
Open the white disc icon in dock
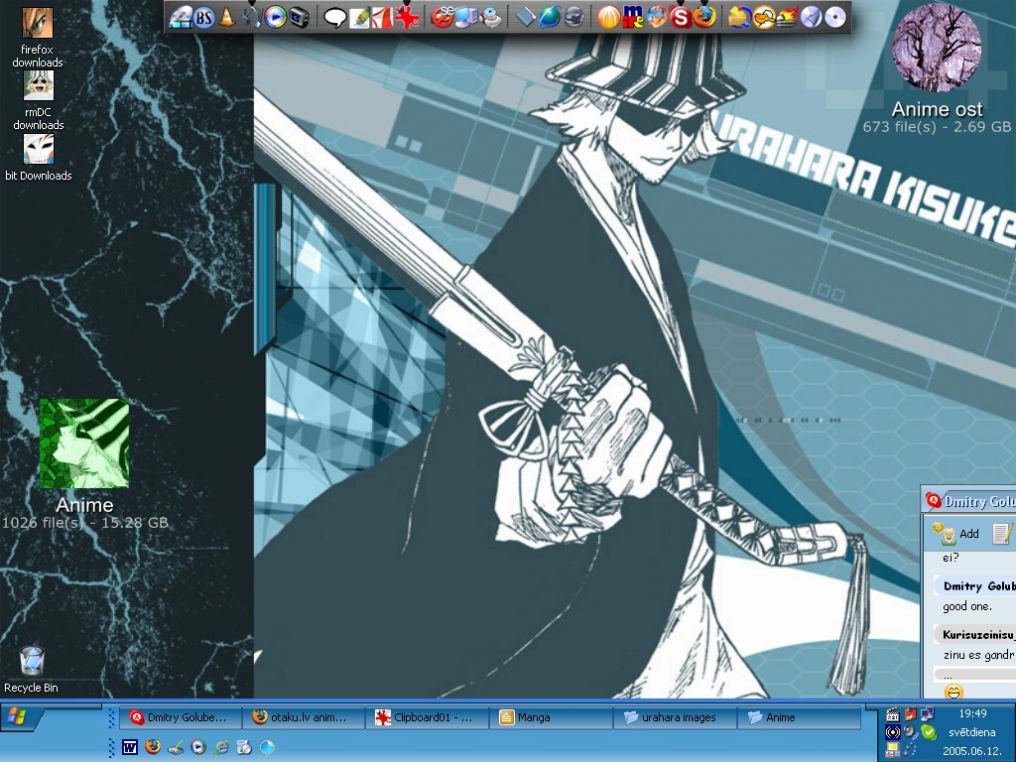point(836,17)
